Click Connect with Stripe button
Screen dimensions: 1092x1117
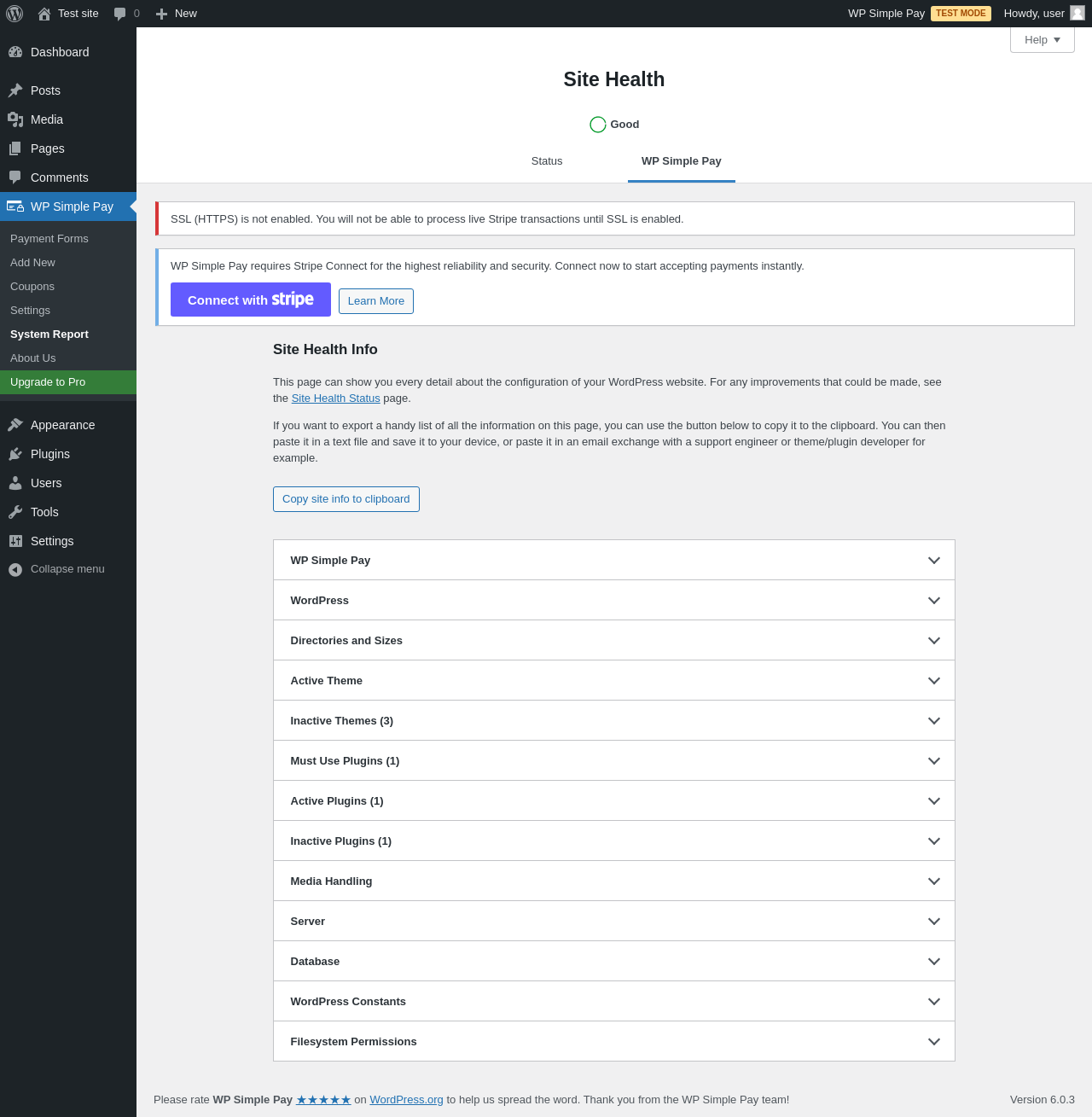click(251, 300)
